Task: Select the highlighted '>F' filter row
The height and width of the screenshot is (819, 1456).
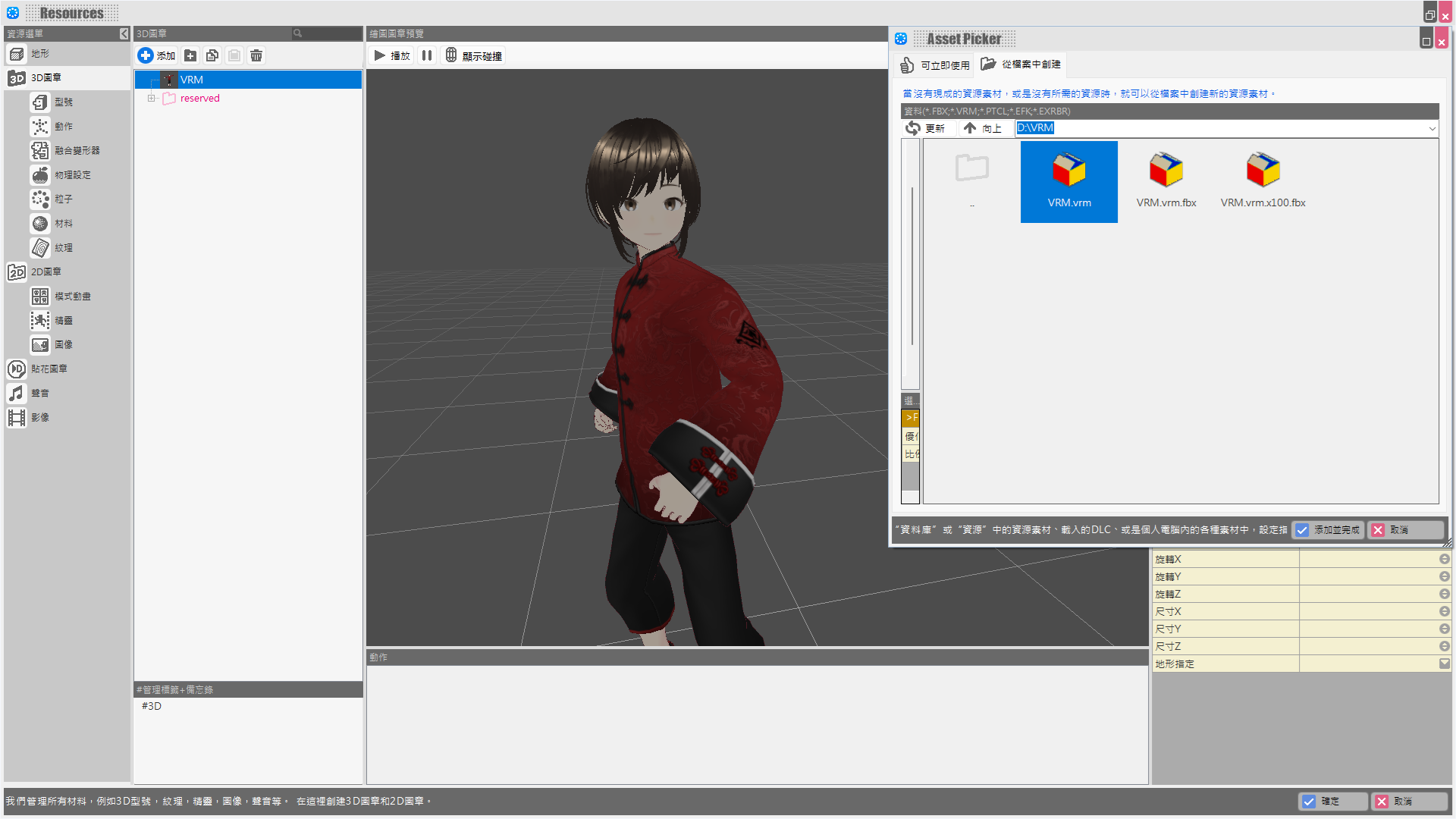Action: (911, 418)
